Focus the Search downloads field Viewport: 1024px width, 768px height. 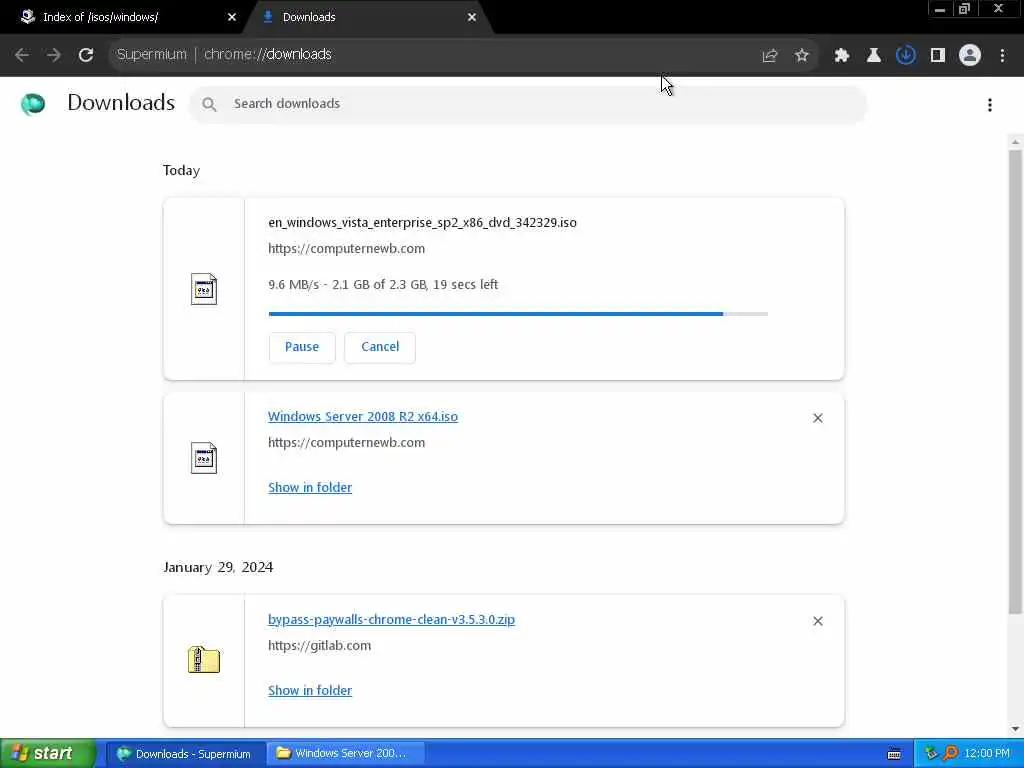pos(528,104)
